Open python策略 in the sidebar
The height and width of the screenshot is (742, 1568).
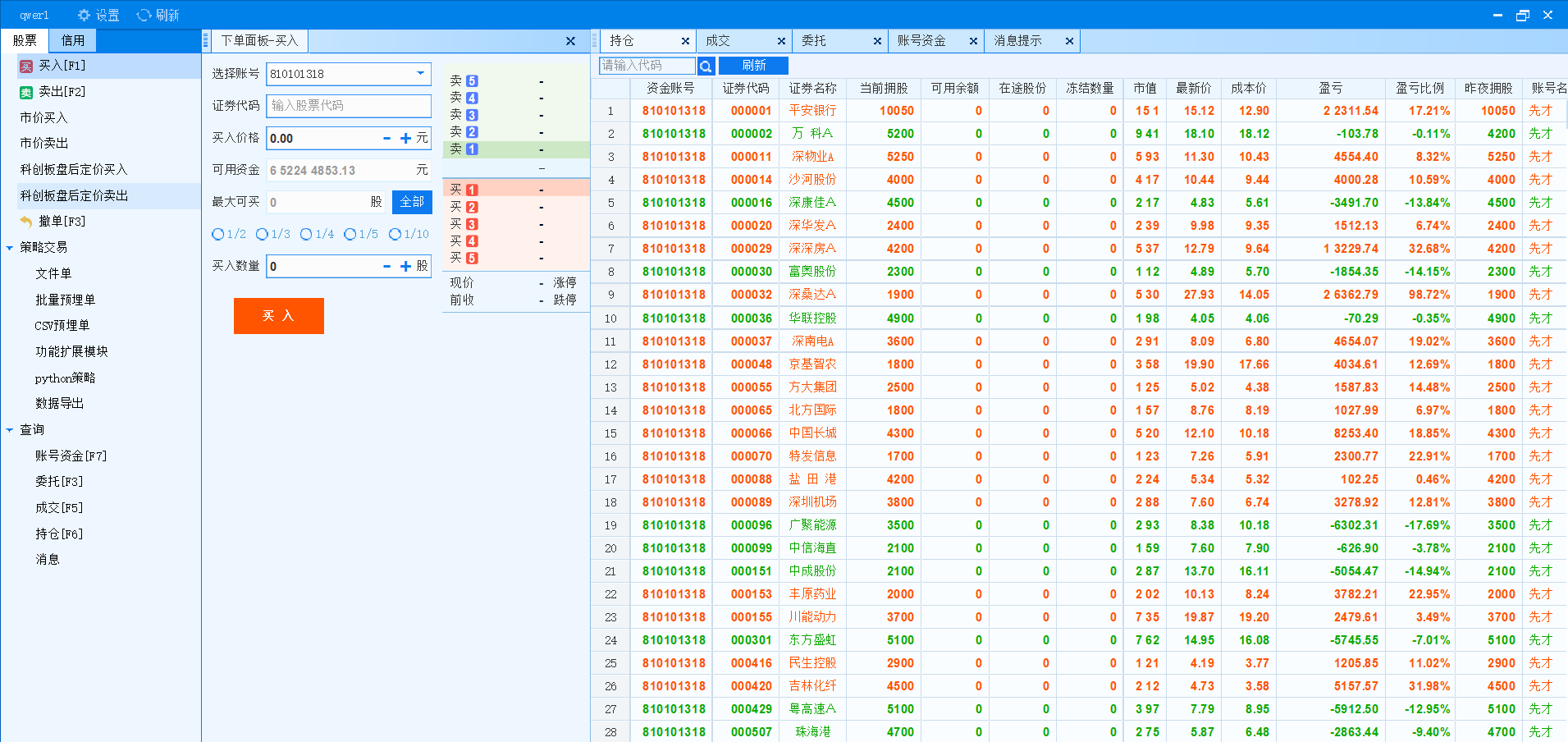[x=65, y=378]
